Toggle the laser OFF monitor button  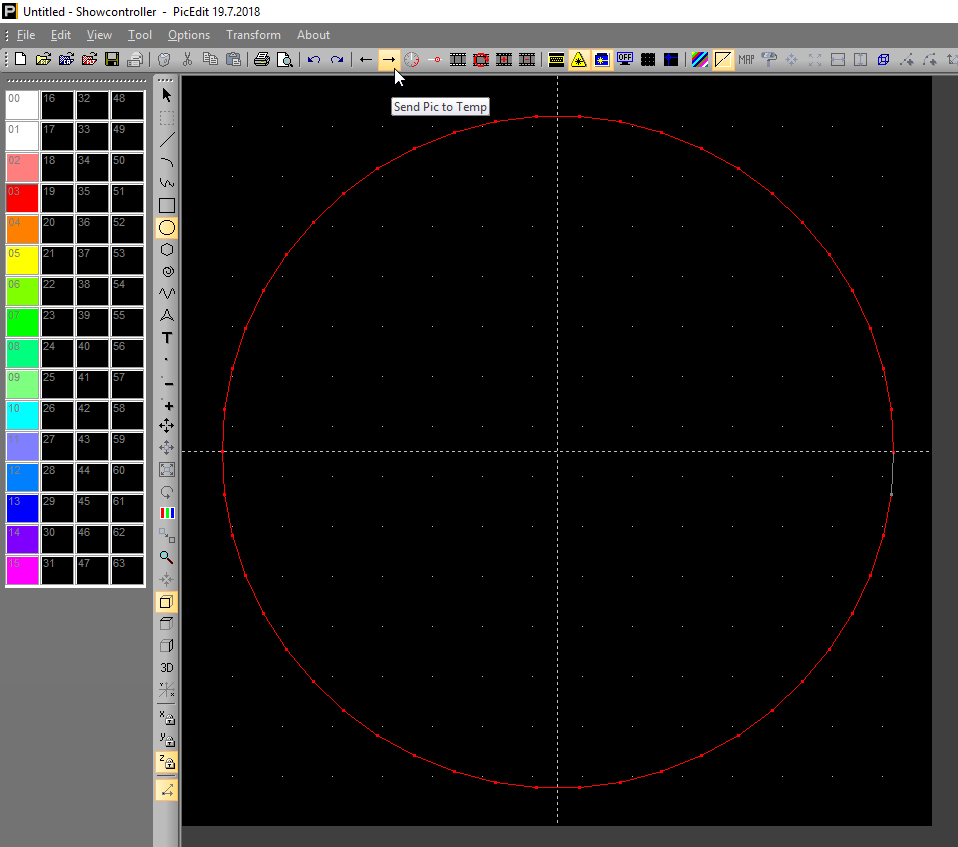coord(625,60)
